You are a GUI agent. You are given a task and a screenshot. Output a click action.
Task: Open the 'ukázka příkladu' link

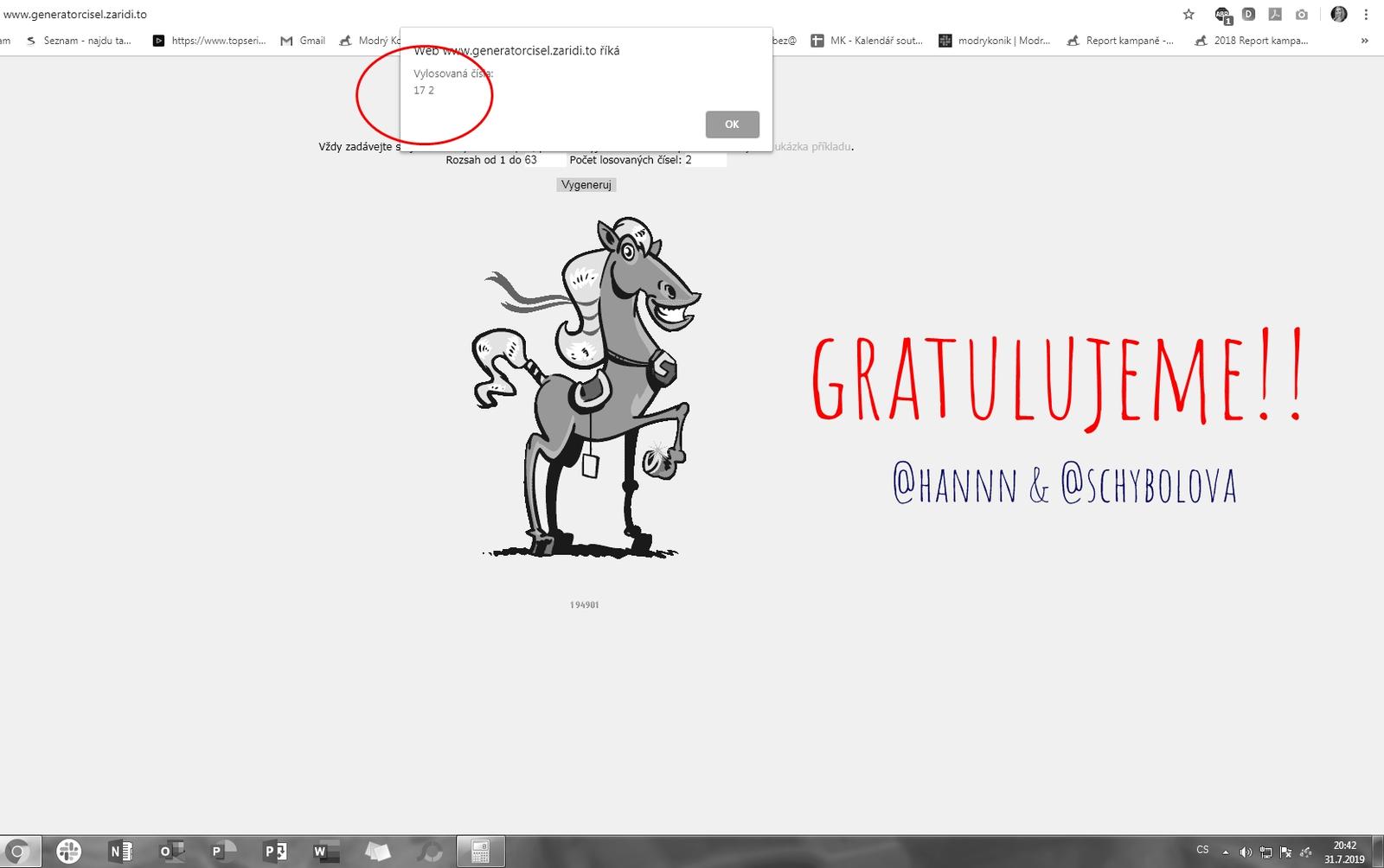tap(813, 147)
